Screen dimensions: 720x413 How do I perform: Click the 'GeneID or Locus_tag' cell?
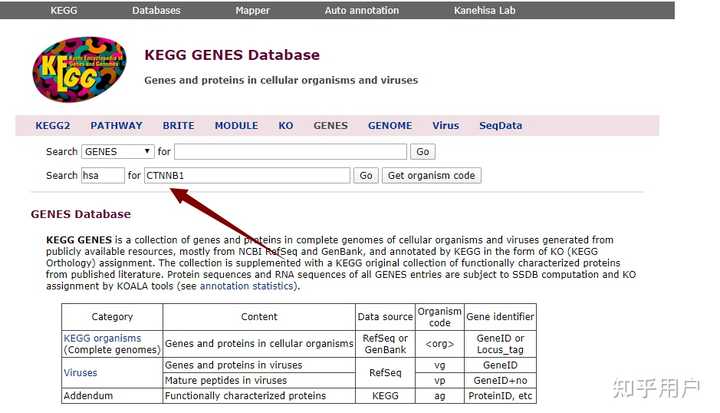point(500,344)
